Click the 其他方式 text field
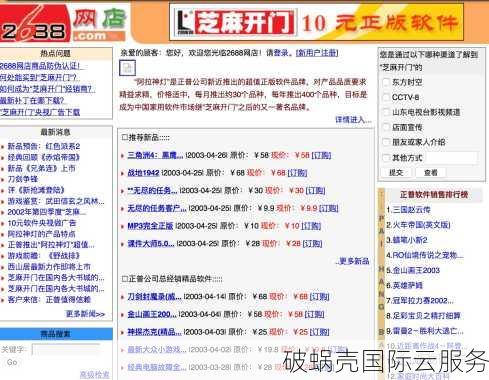 452,158
